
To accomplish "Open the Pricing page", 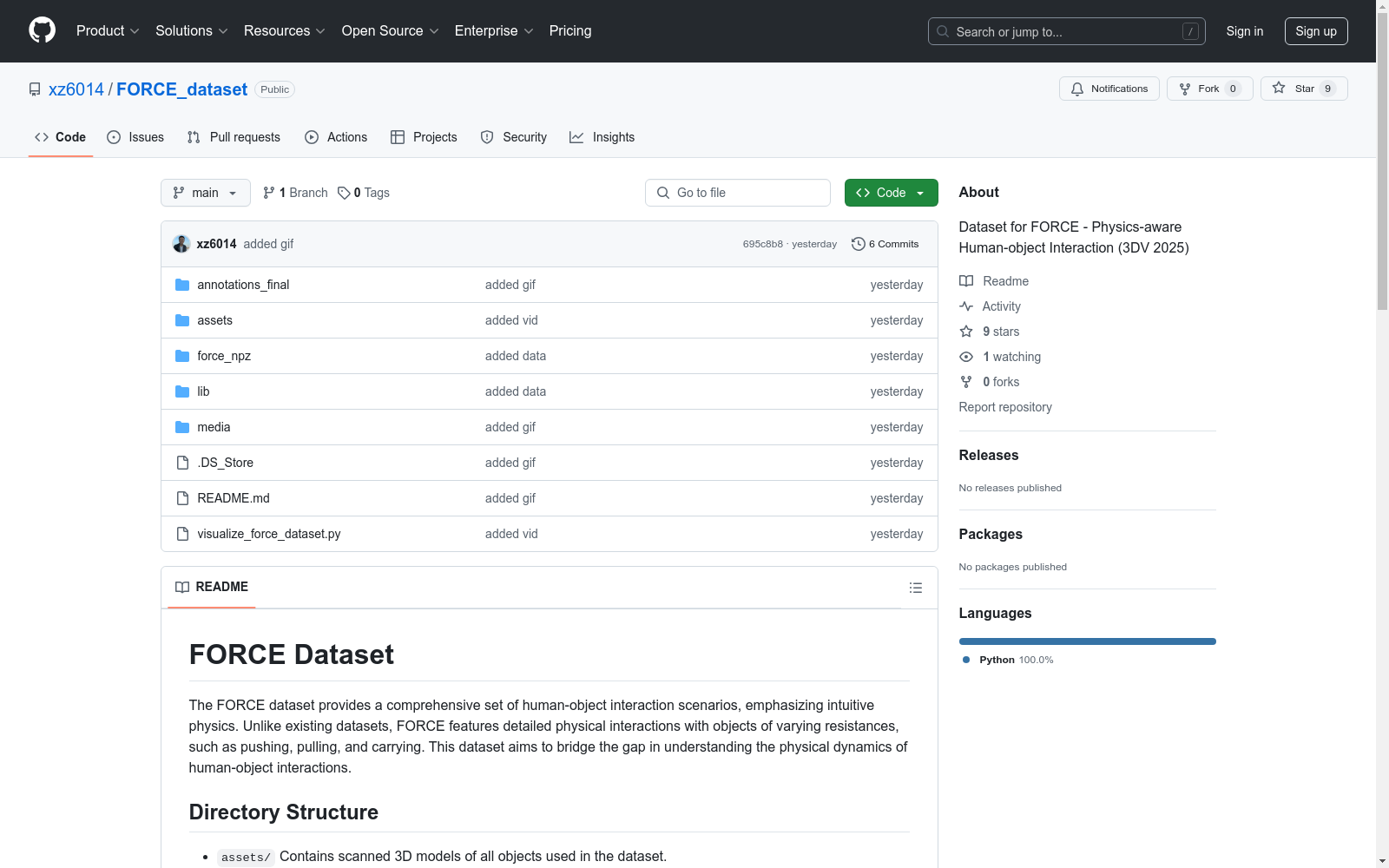I will pyautogui.click(x=570, y=30).
